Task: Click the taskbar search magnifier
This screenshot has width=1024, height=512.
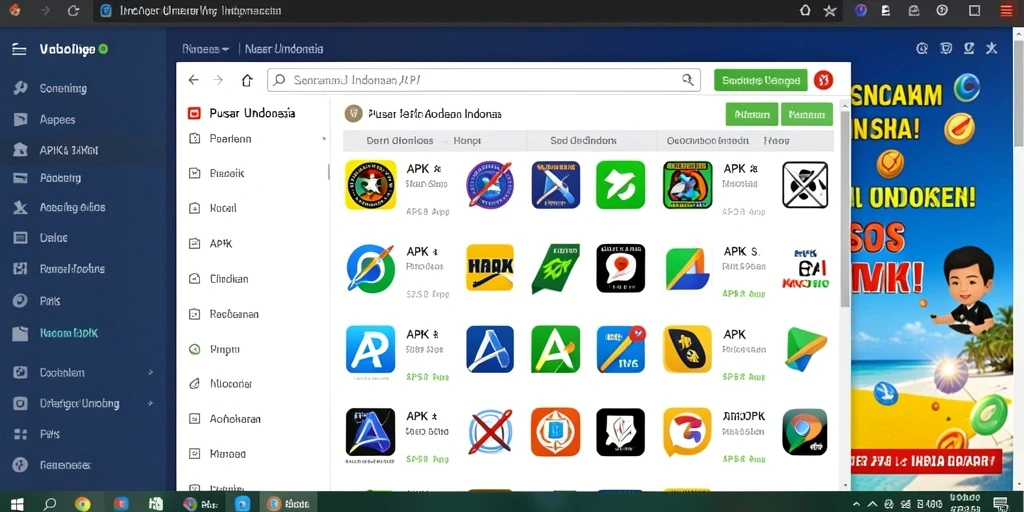Action: [x=50, y=504]
